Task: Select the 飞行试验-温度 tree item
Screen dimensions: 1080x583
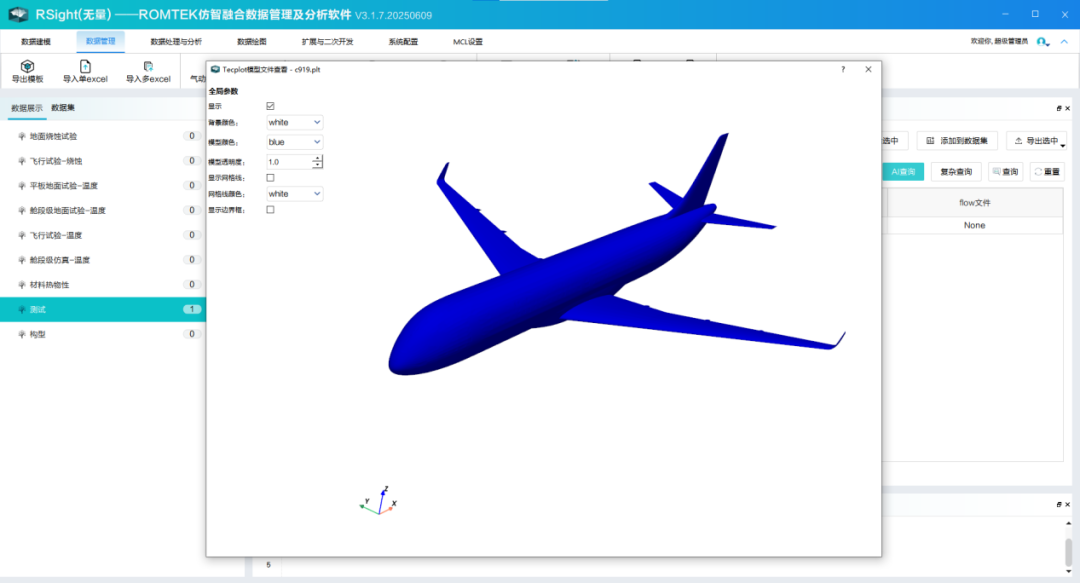Action: [56, 235]
